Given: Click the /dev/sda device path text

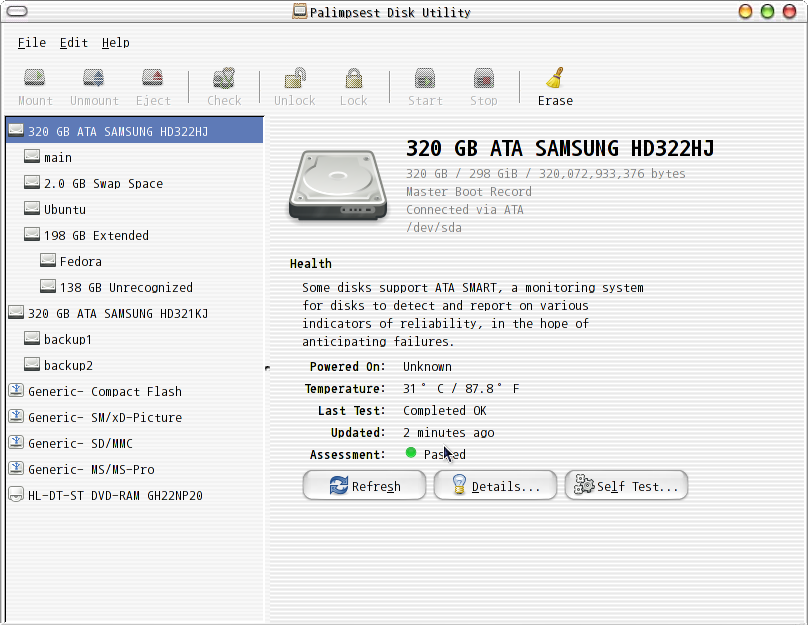Looking at the screenshot, I should (x=434, y=228).
